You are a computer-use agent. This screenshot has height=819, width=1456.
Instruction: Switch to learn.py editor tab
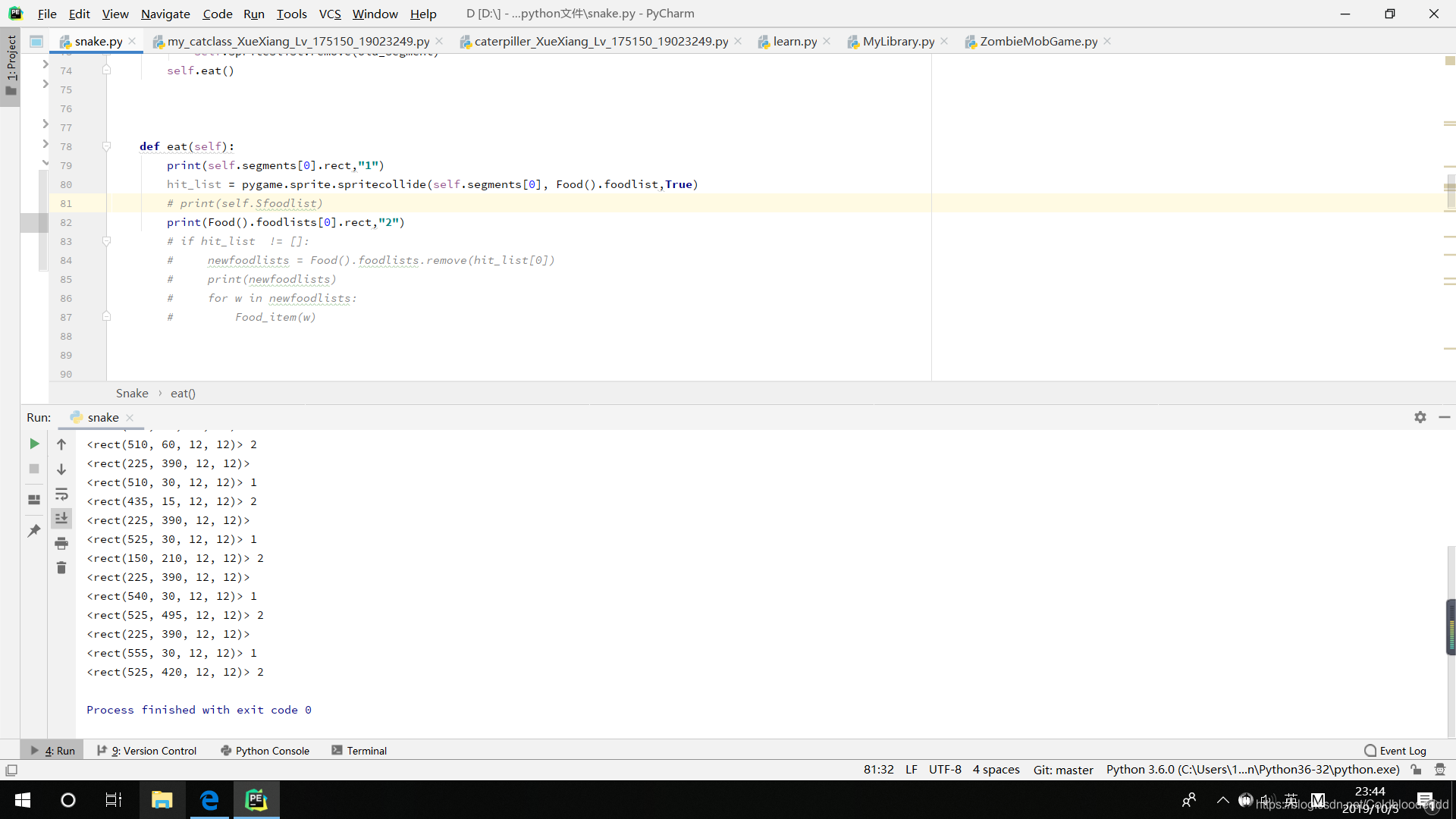coord(794,42)
